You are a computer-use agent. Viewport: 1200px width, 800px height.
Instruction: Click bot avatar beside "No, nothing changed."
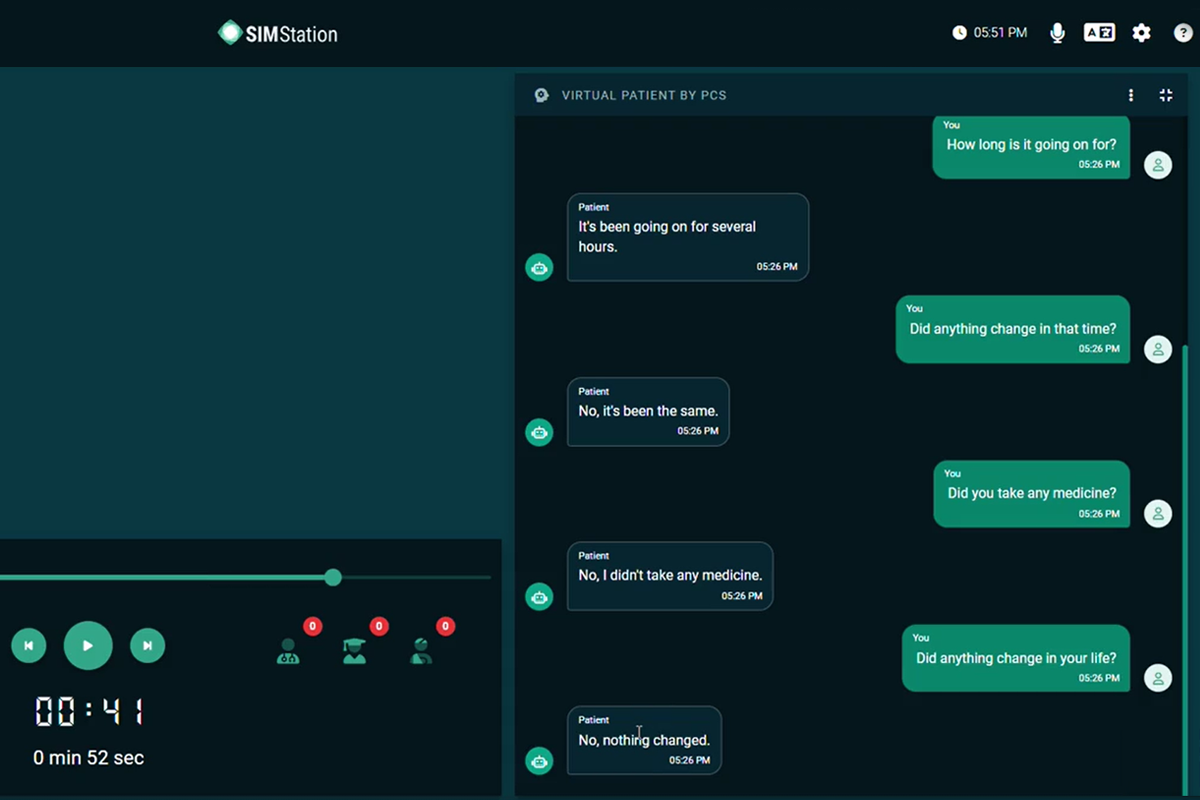pyautogui.click(x=540, y=760)
